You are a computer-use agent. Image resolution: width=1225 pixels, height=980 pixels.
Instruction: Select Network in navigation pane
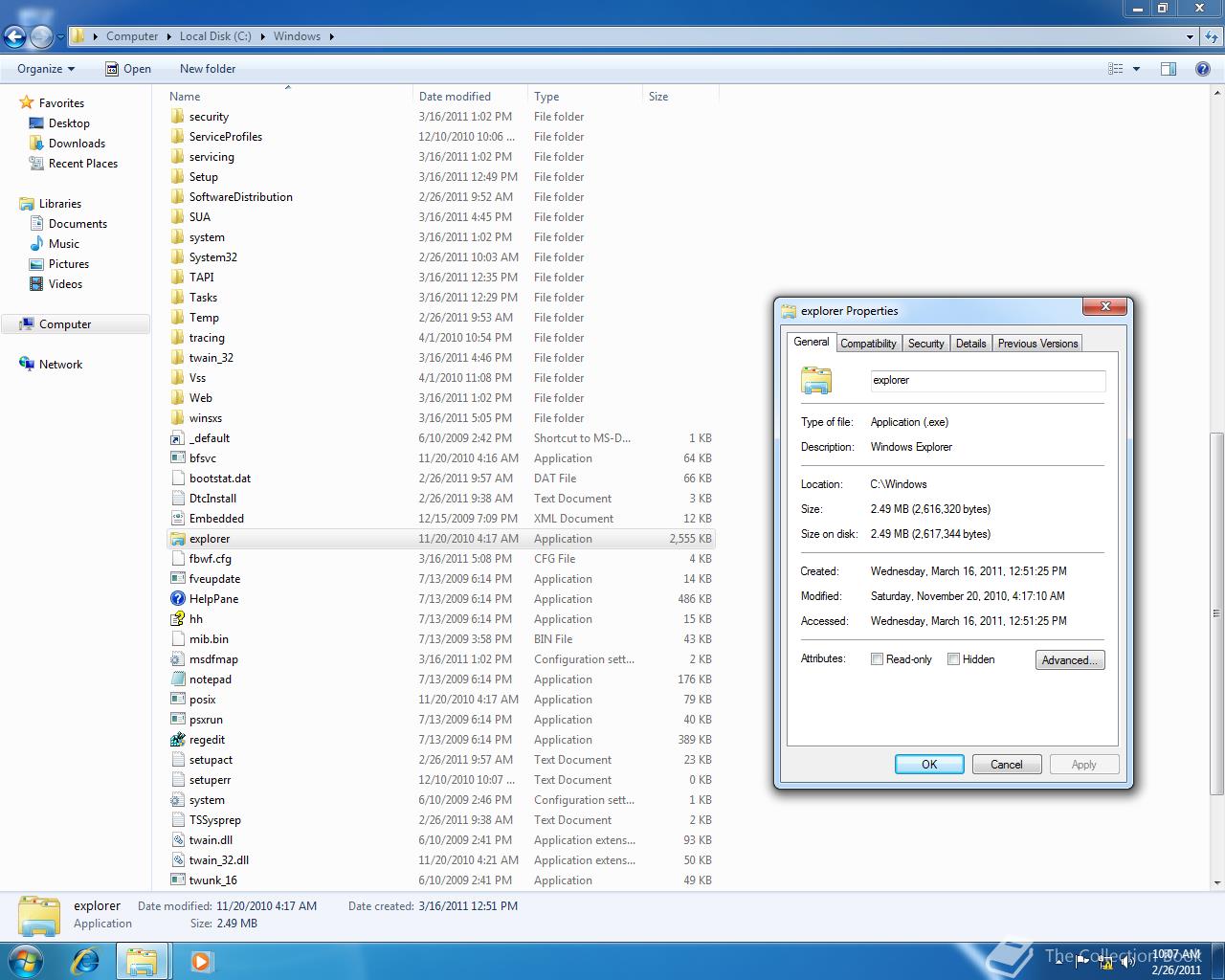60,365
